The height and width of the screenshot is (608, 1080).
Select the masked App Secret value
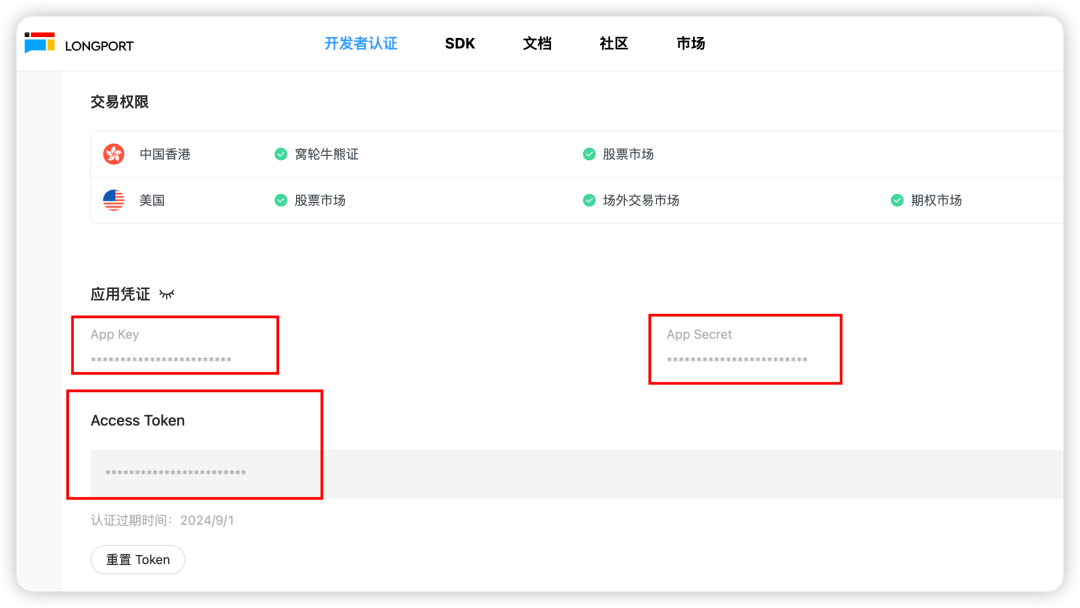pyautogui.click(x=737, y=360)
